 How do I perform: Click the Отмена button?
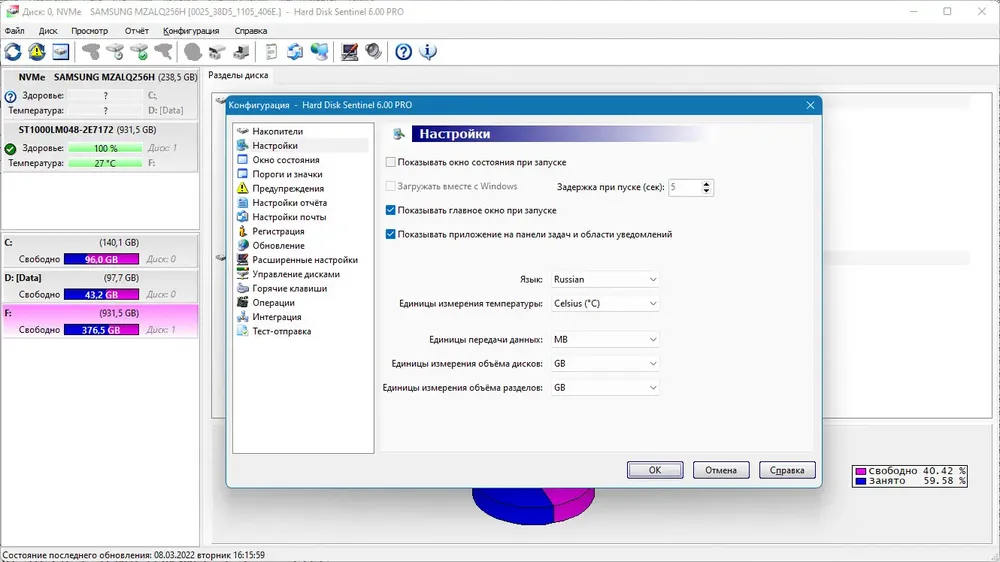(x=721, y=470)
